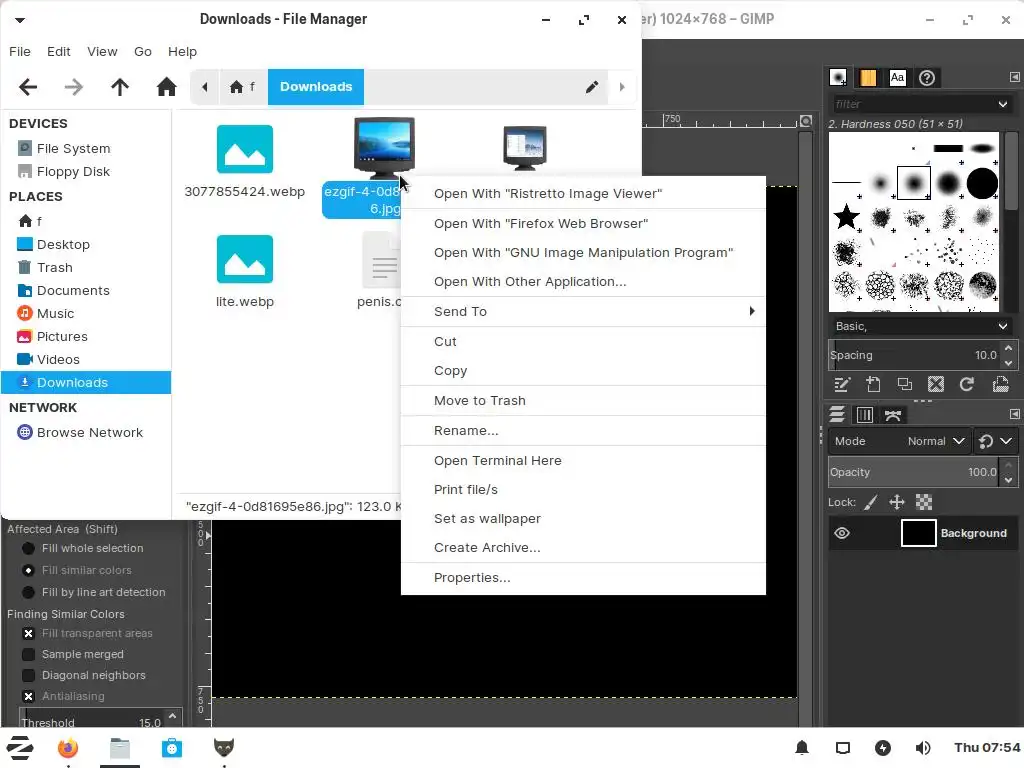Enable the Sample merged checkbox
1024x768 pixels.
(28, 654)
